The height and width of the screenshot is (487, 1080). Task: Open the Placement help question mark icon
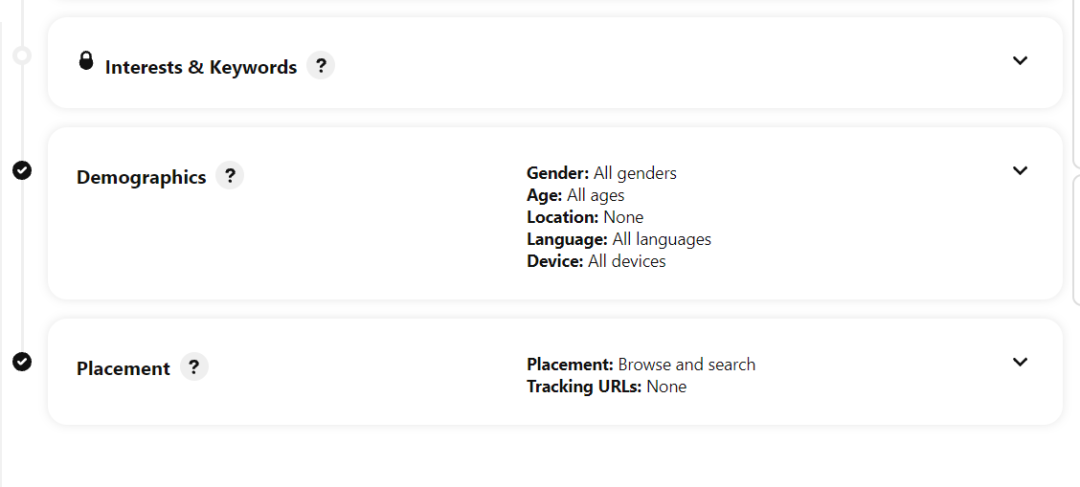coord(194,366)
